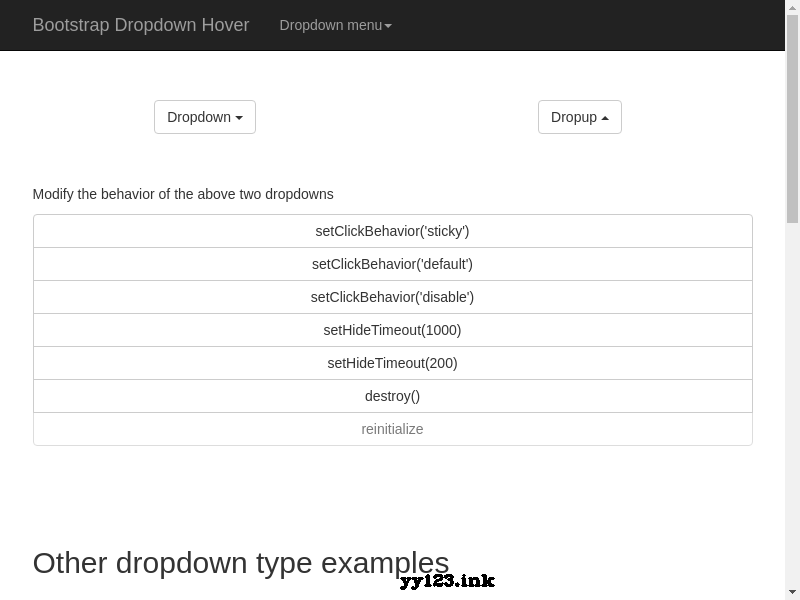Click the greyed reinitialize item
Image resolution: width=800 pixels, height=600 pixels.
coord(392,429)
